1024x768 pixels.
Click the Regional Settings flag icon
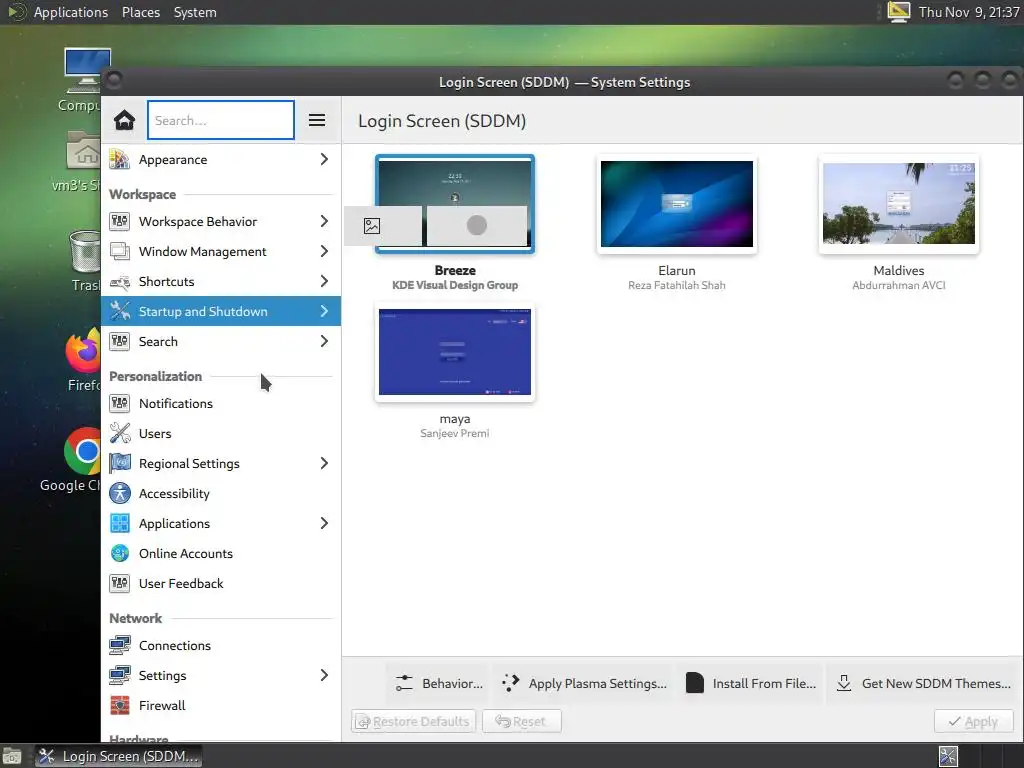tap(120, 464)
